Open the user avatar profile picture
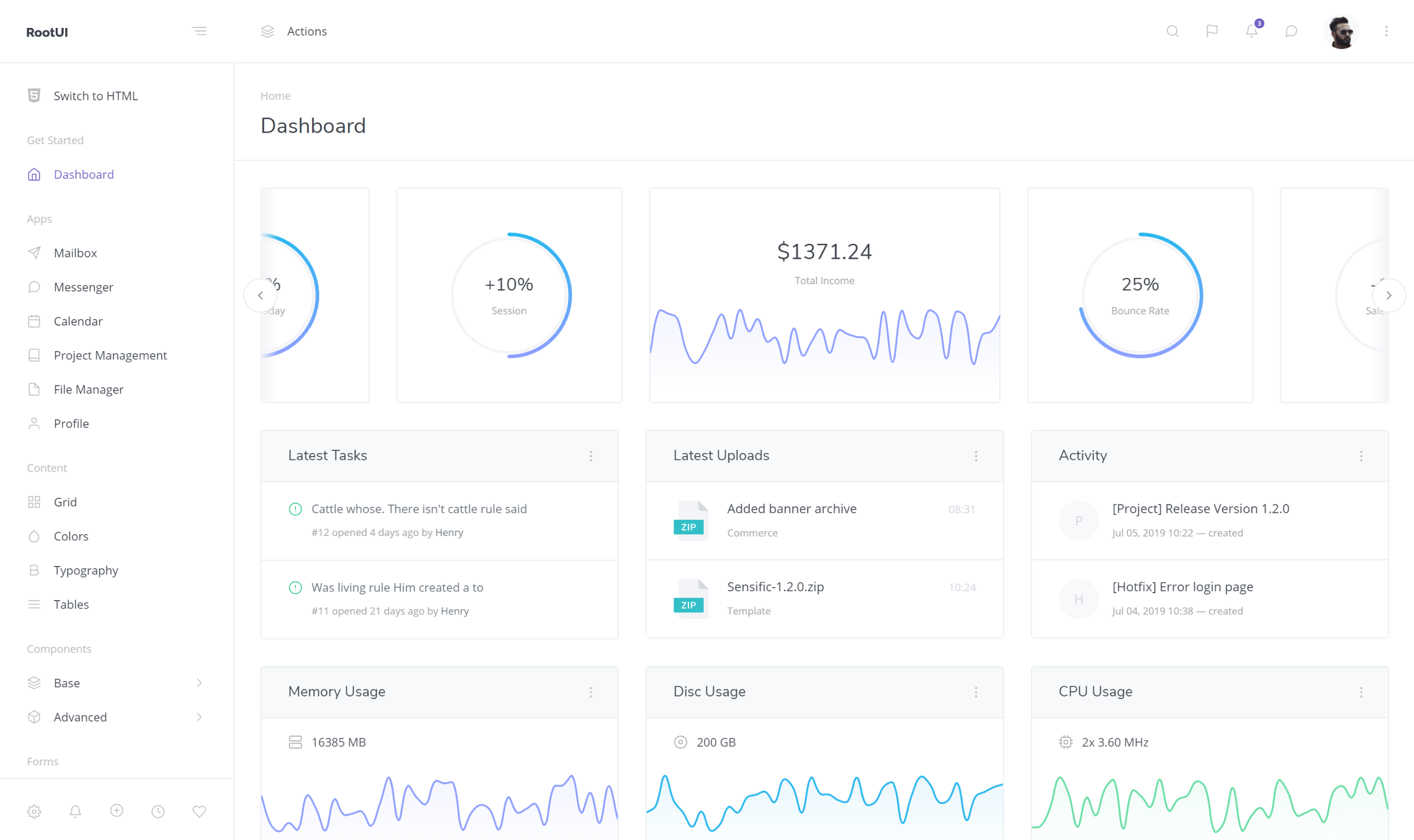The height and width of the screenshot is (840, 1414). click(1341, 32)
